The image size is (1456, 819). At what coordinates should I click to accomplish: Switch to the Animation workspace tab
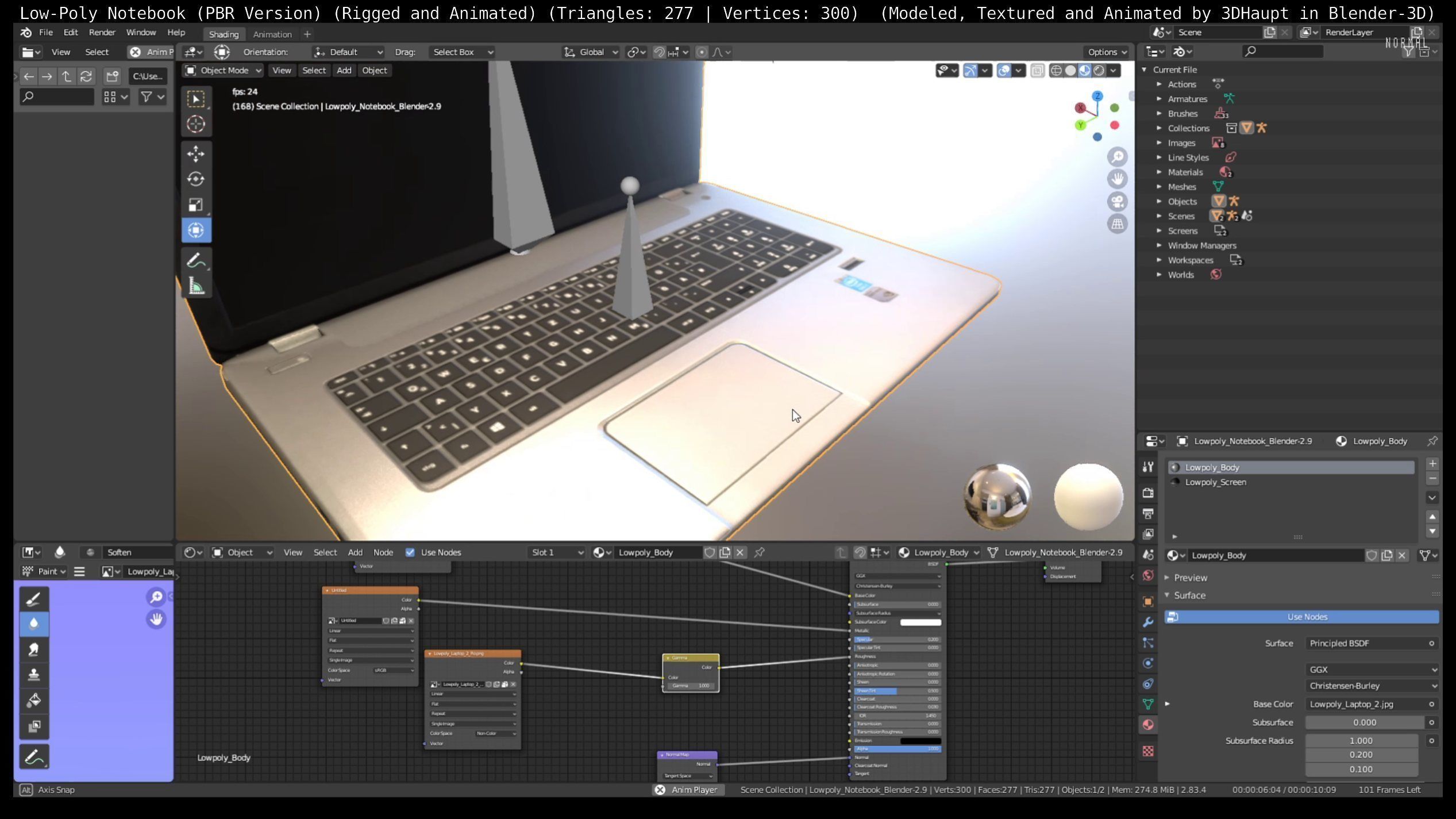tap(272, 34)
